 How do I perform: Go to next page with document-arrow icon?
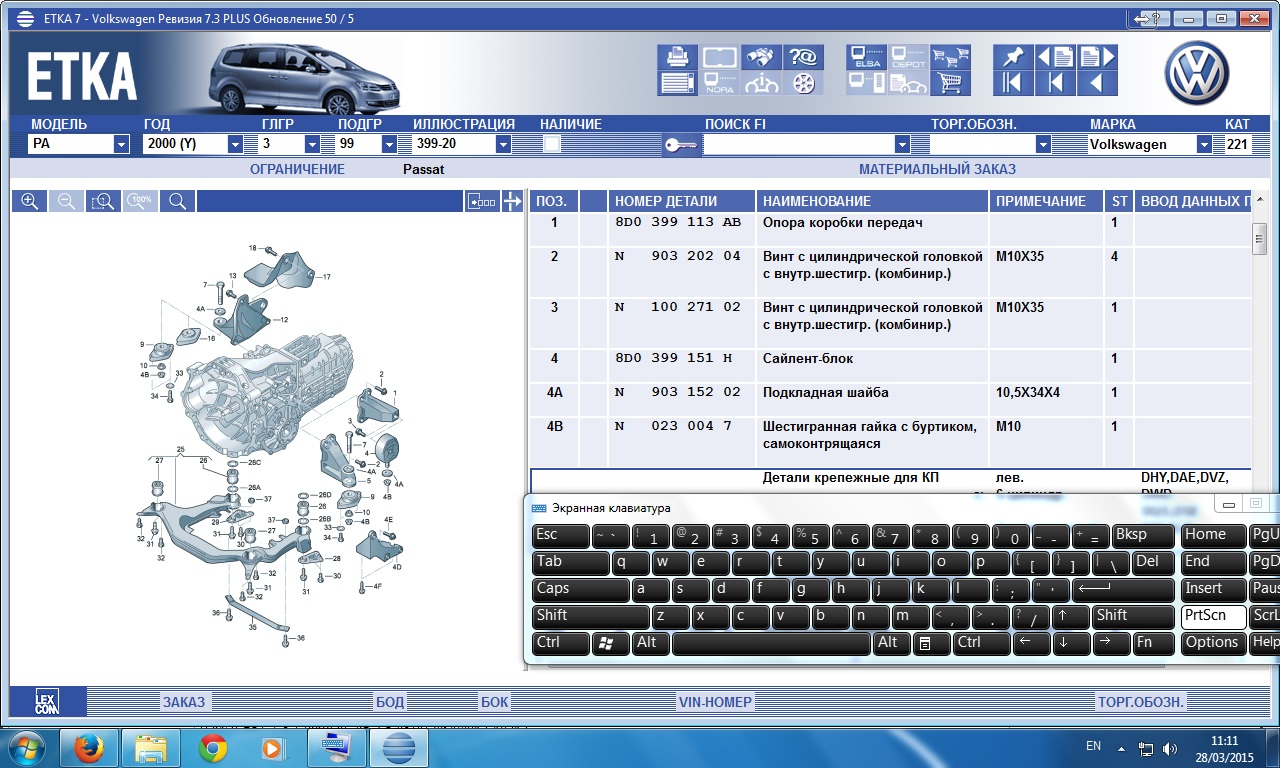(1097, 57)
